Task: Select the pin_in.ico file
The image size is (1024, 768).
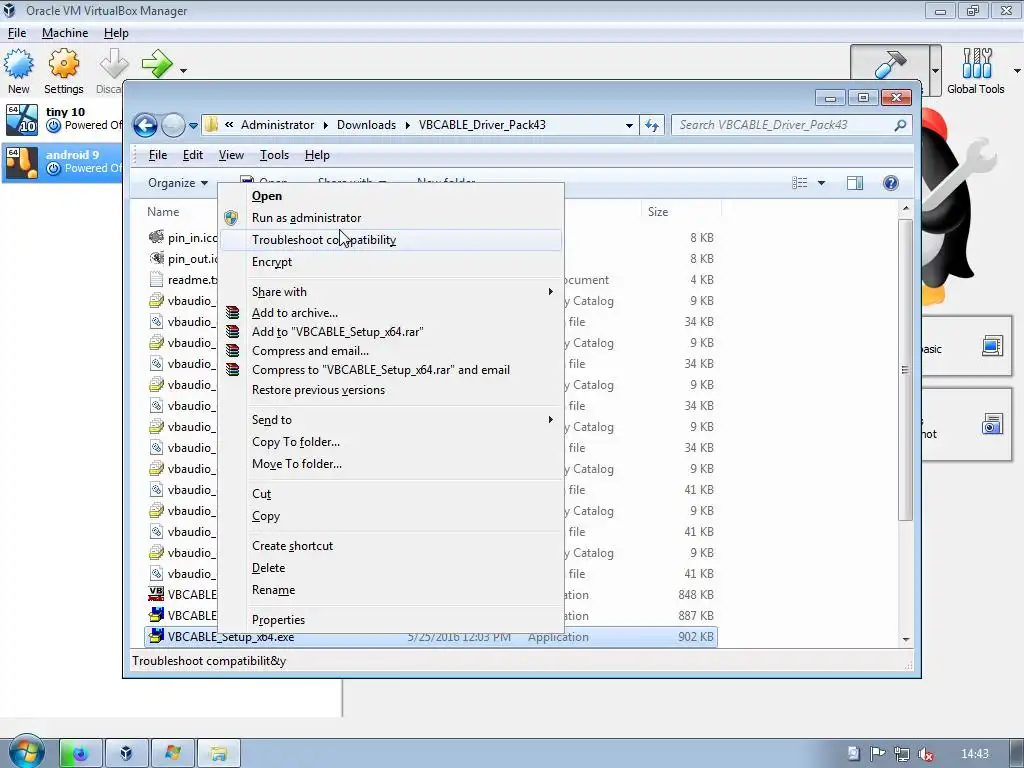Action: 183,238
